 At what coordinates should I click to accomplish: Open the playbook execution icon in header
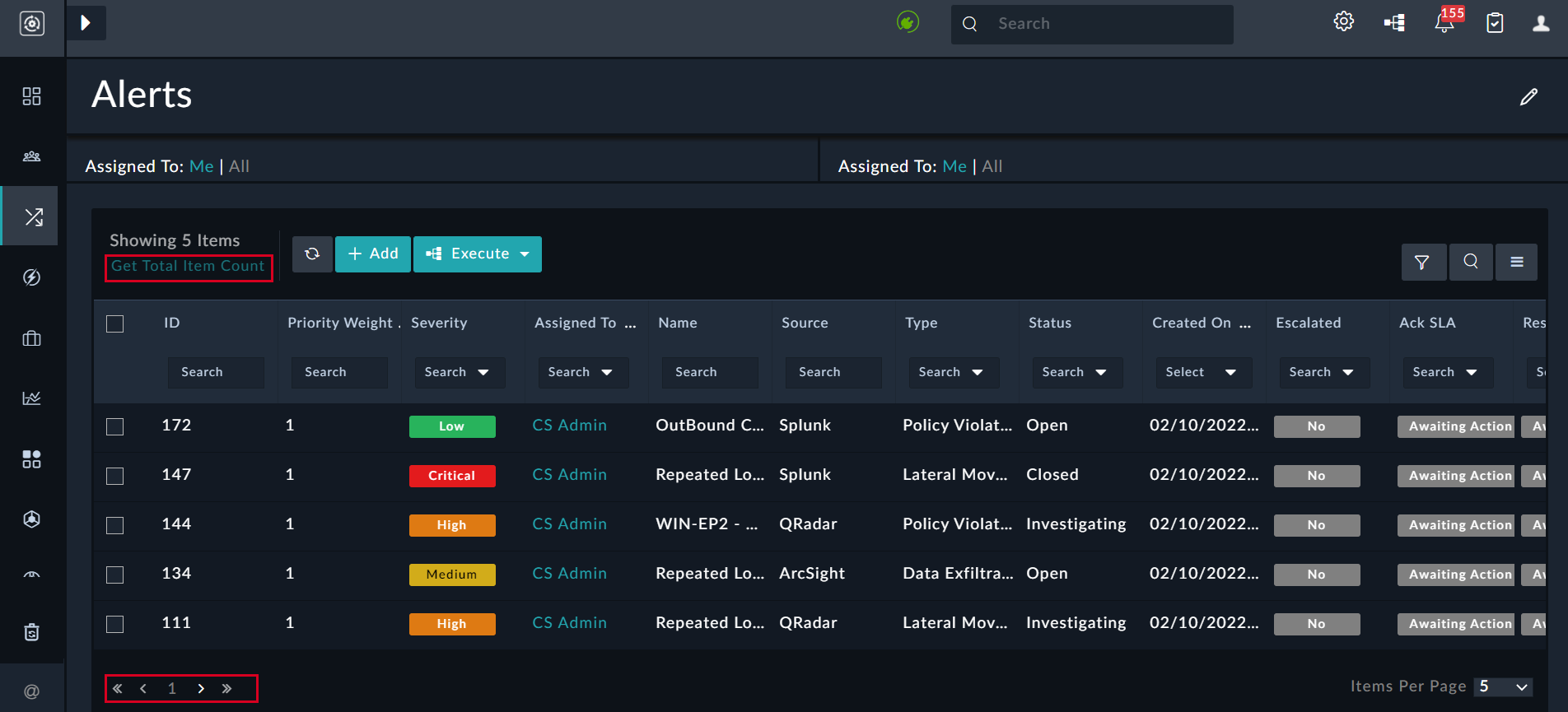[x=1394, y=23]
